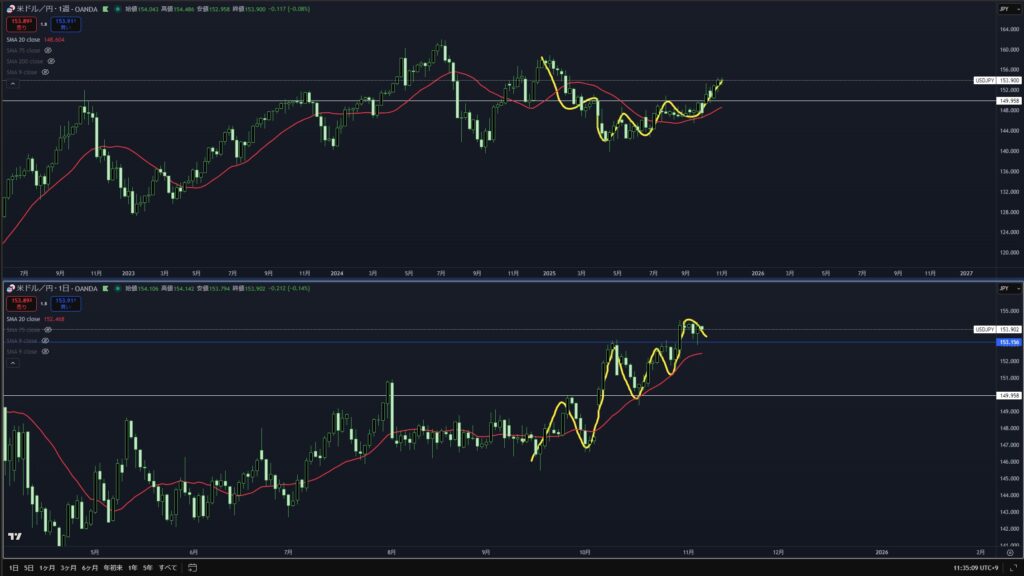
Task: Show the SMA 75 indicator on the weekly chart
Action: click(x=47, y=50)
